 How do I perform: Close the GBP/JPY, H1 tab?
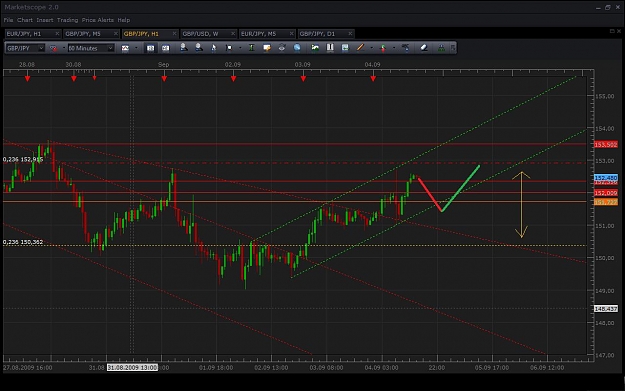click(x=174, y=34)
